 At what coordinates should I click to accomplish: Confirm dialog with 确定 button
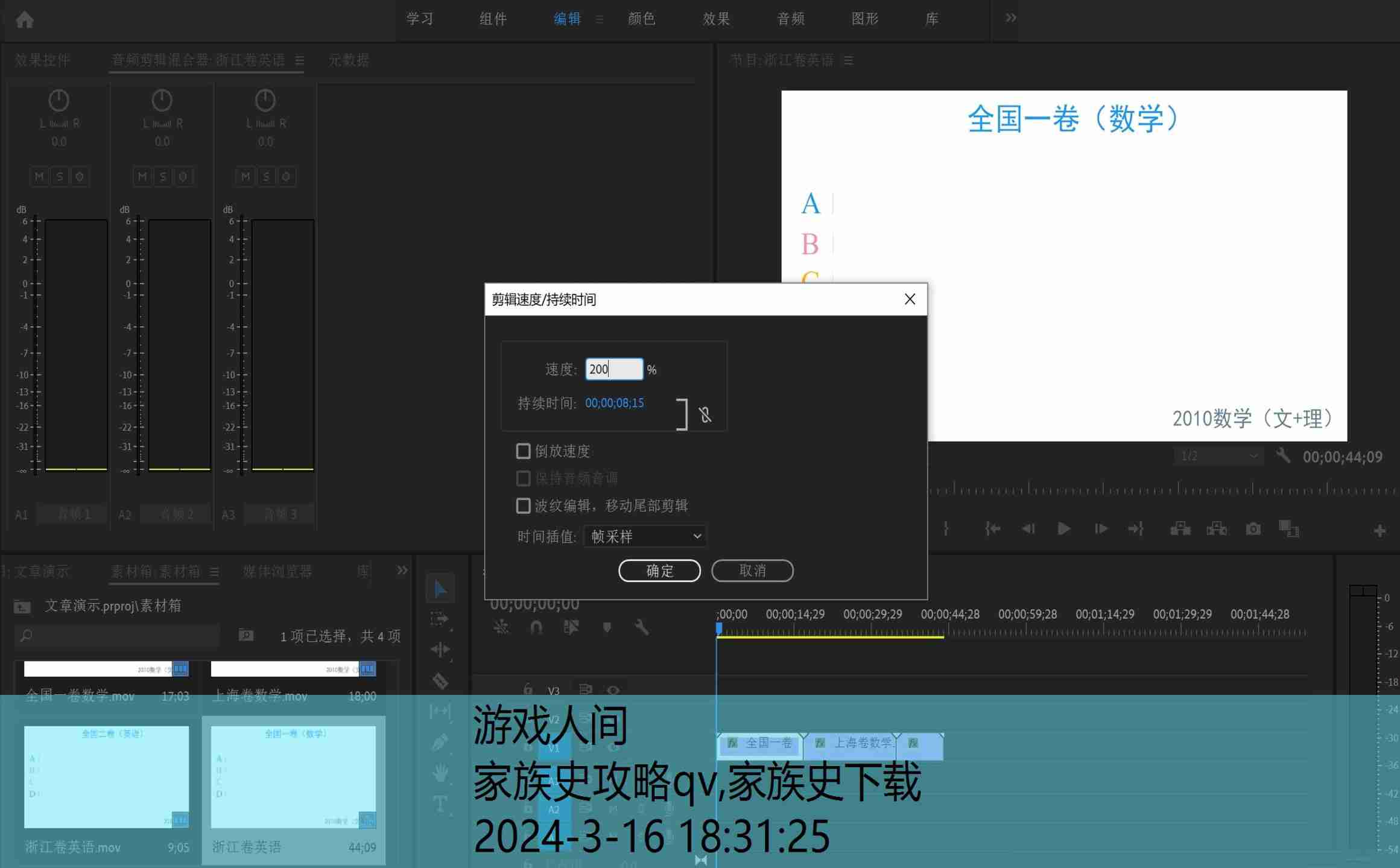[x=659, y=571]
